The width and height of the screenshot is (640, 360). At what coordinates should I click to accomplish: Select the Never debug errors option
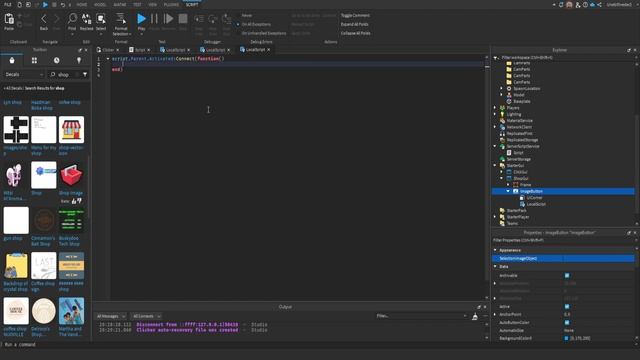(247, 16)
